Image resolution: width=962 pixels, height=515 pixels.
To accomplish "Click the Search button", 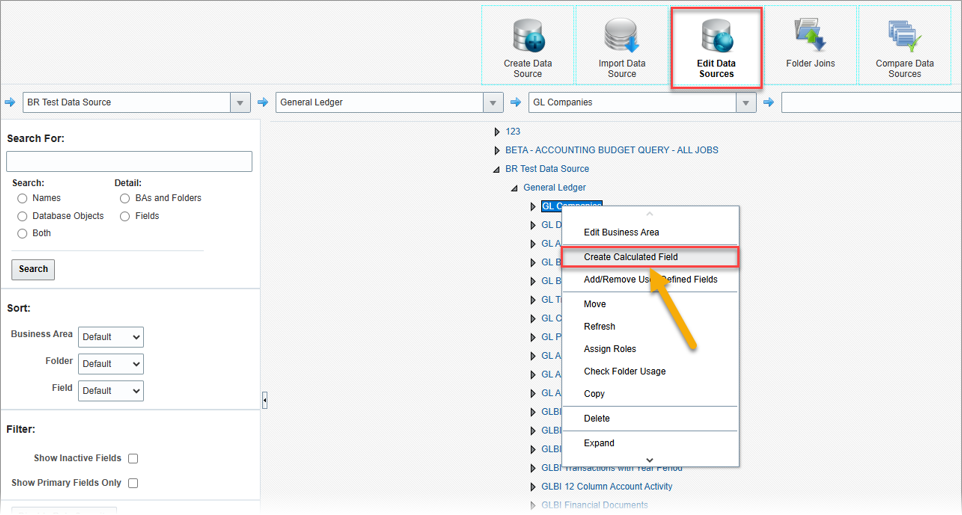I will pos(33,269).
